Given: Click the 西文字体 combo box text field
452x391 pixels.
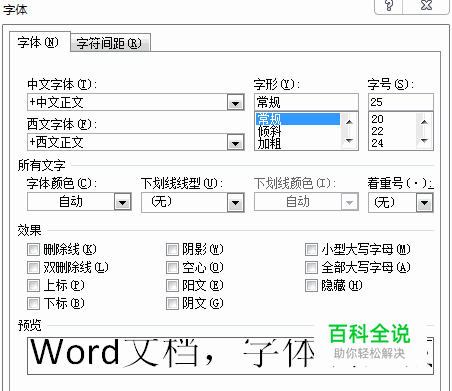Looking at the screenshot, I should [x=127, y=142].
